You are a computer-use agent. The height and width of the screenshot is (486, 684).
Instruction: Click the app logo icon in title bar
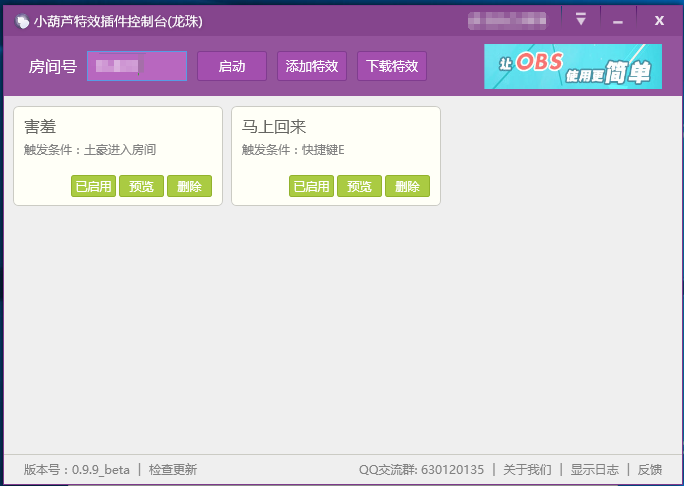22,21
